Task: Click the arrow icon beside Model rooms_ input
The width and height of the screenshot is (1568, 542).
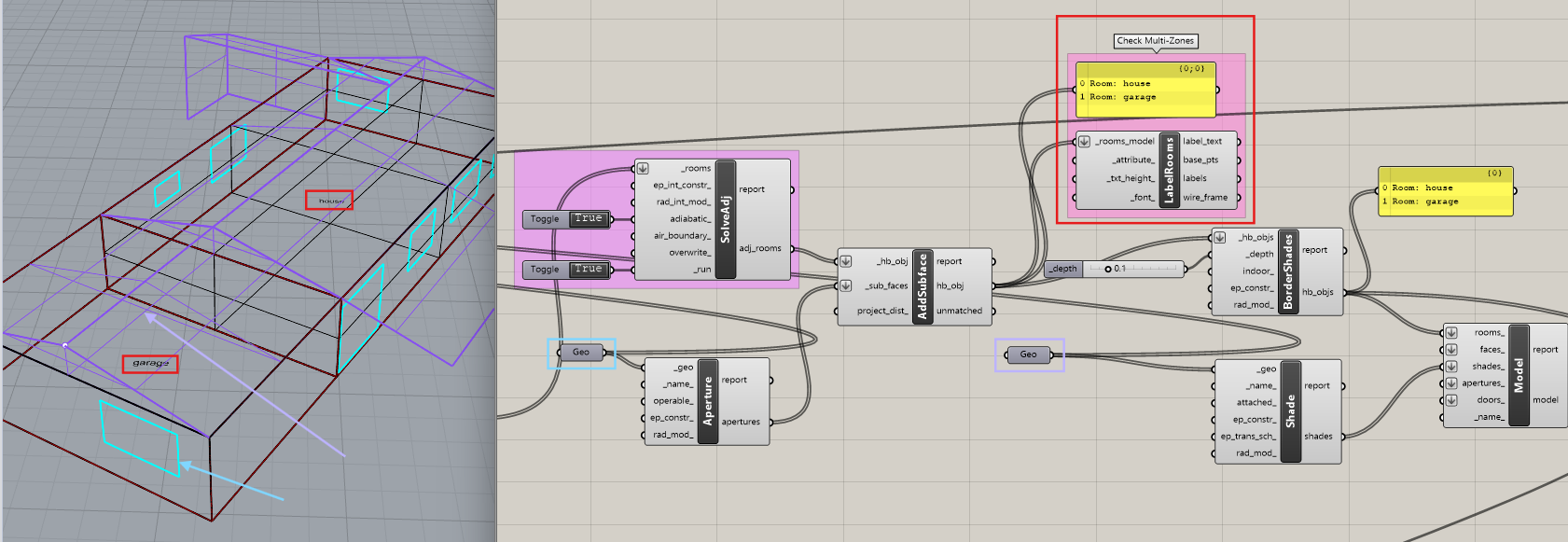Action: click(1451, 333)
